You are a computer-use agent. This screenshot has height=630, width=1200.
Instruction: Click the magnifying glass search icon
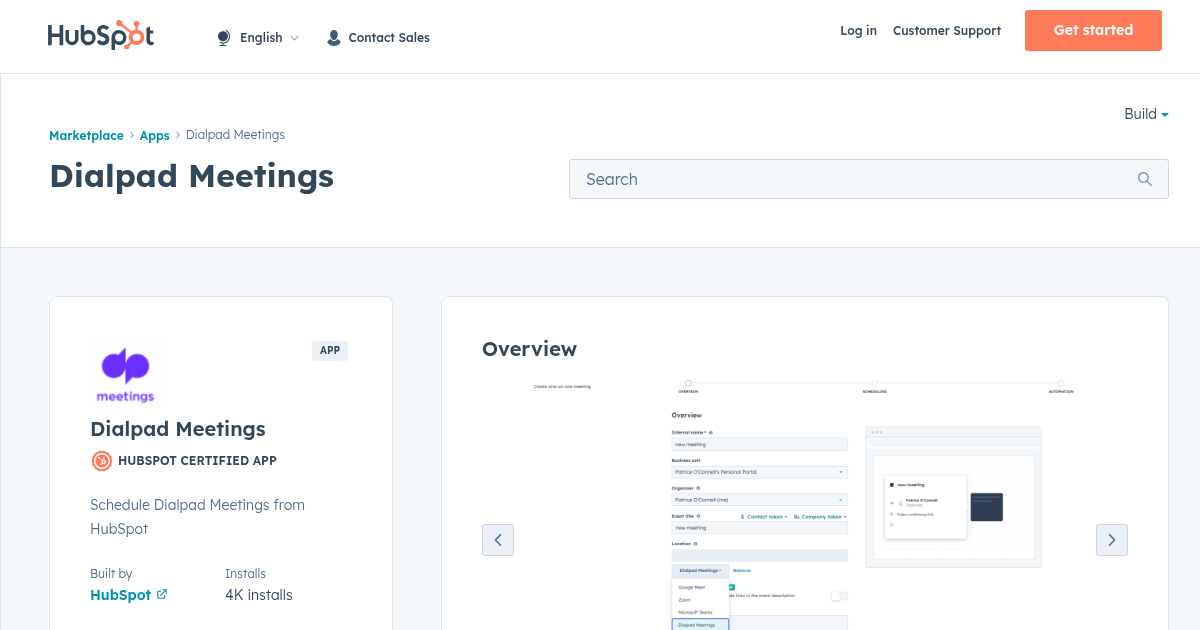(x=1145, y=179)
